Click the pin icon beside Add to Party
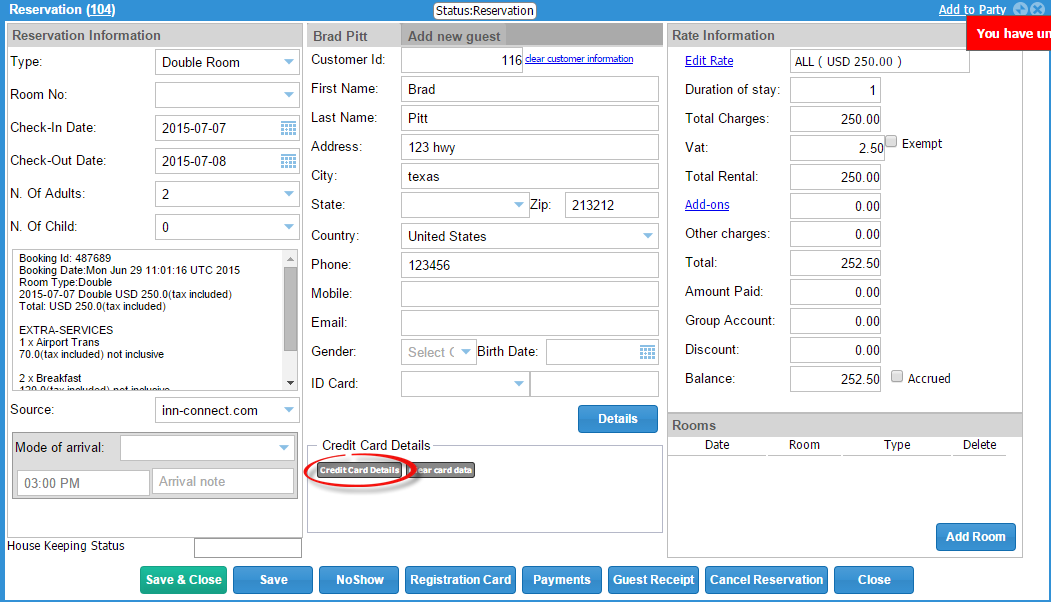 pos(1020,10)
